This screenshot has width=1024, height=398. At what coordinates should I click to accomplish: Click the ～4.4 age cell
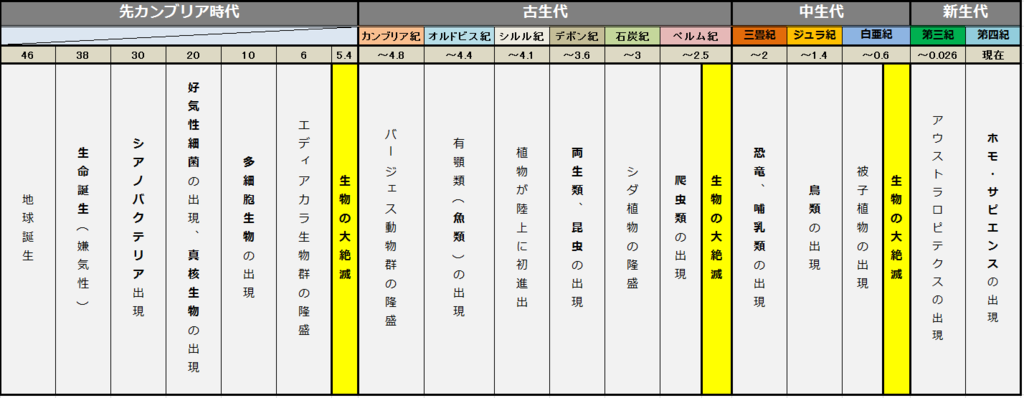[459, 55]
